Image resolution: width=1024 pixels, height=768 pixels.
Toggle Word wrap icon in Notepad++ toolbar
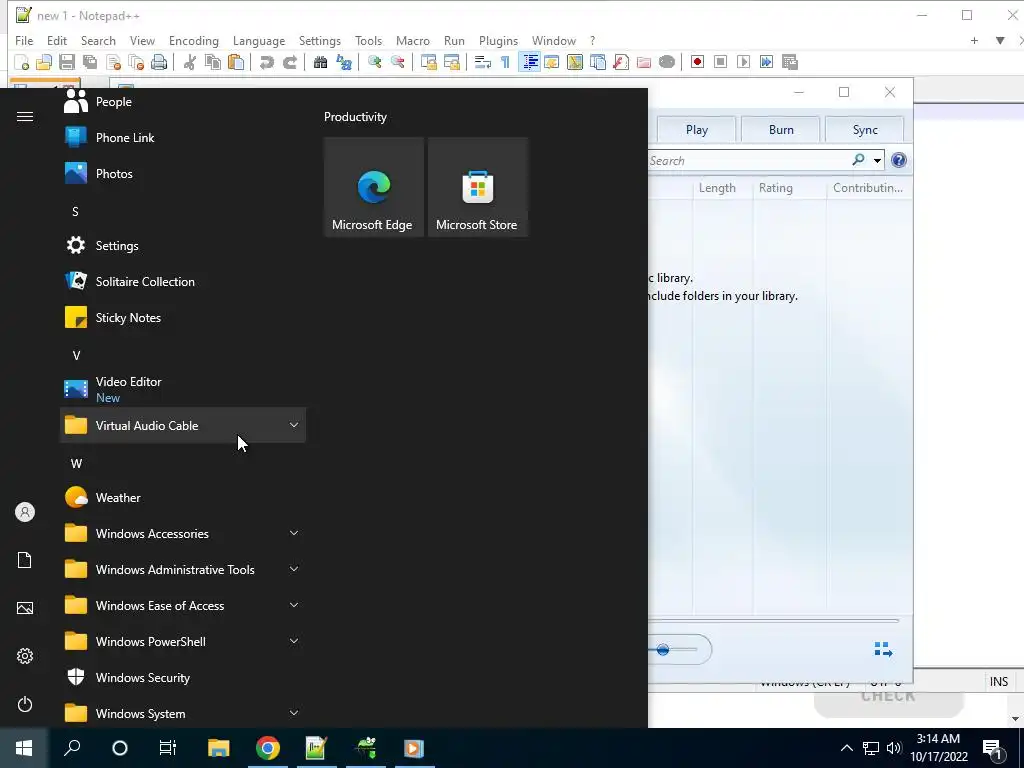click(x=483, y=62)
